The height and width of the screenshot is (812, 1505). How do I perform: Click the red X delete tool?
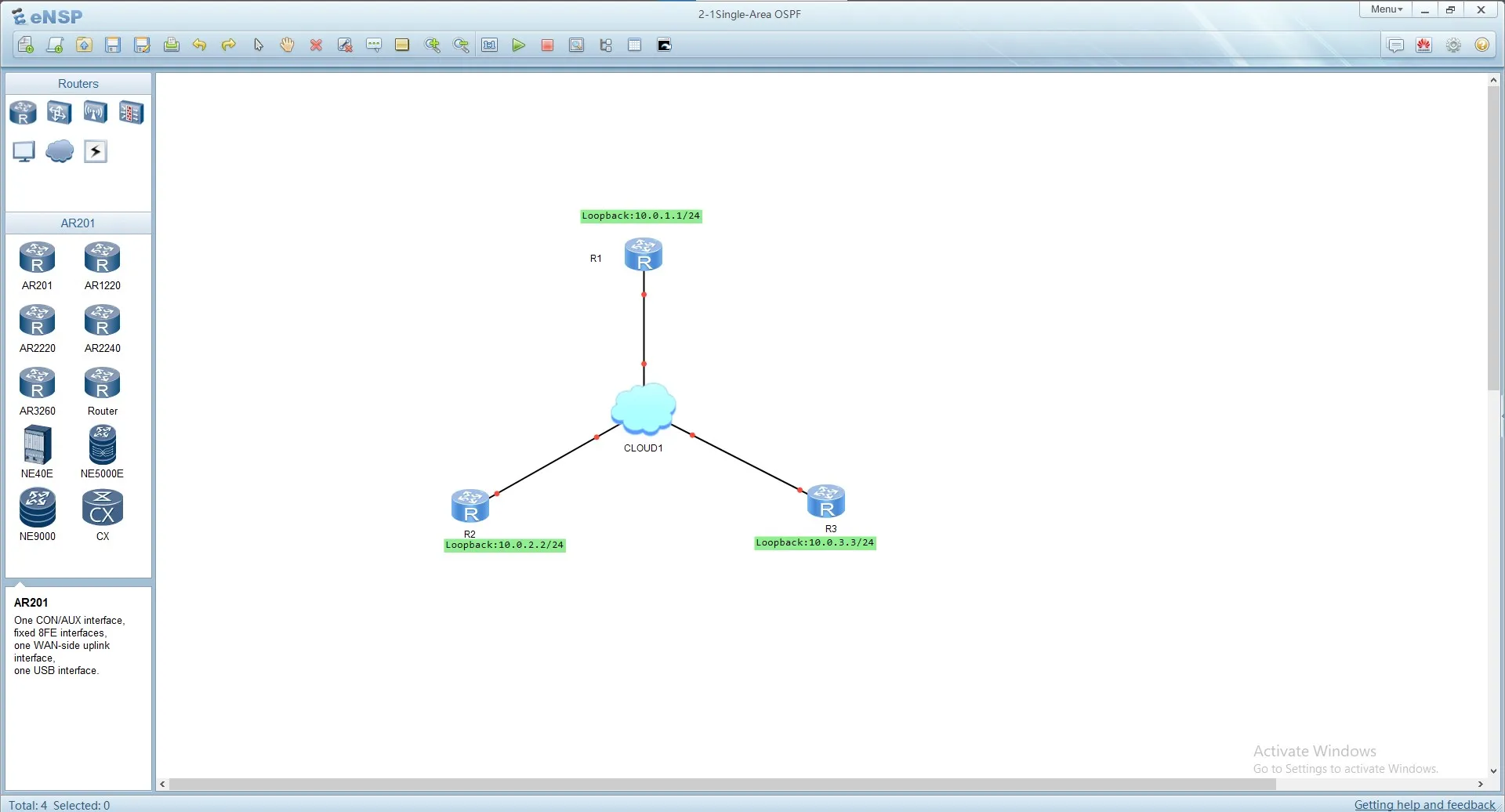tap(316, 45)
